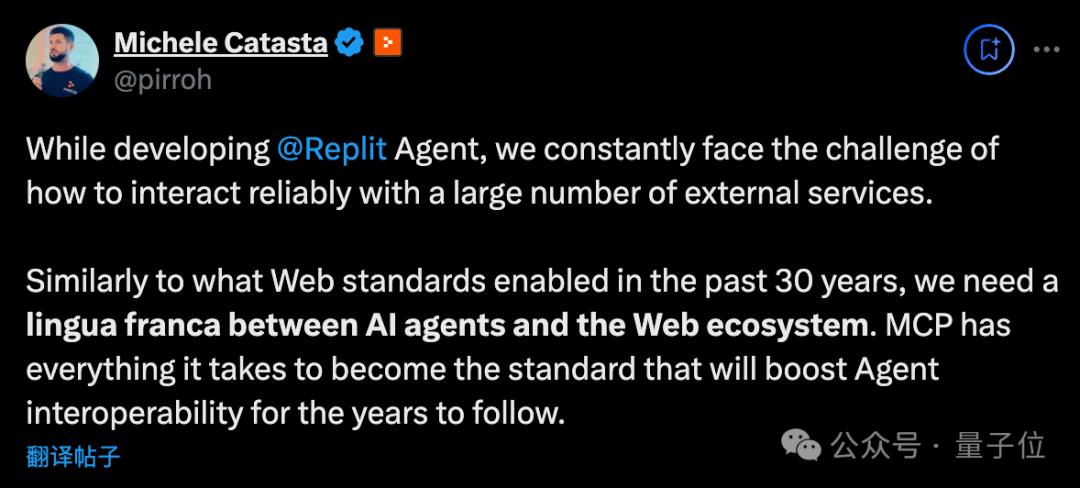Click the 量子位 watermark text
Image resolution: width=1080 pixels, height=488 pixels.
pos(1000,445)
